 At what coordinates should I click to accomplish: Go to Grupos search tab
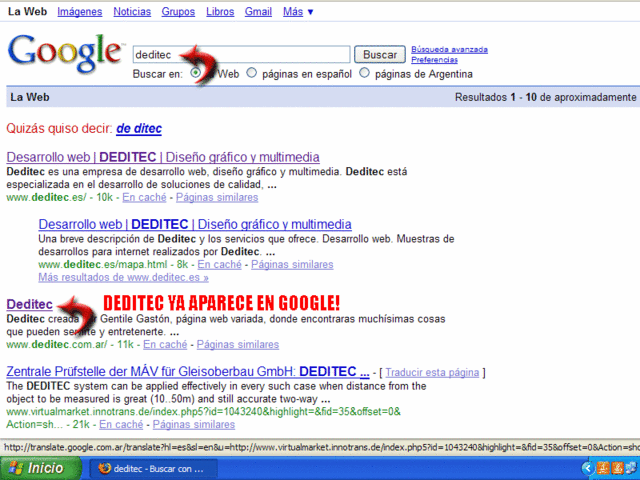click(x=178, y=12)
